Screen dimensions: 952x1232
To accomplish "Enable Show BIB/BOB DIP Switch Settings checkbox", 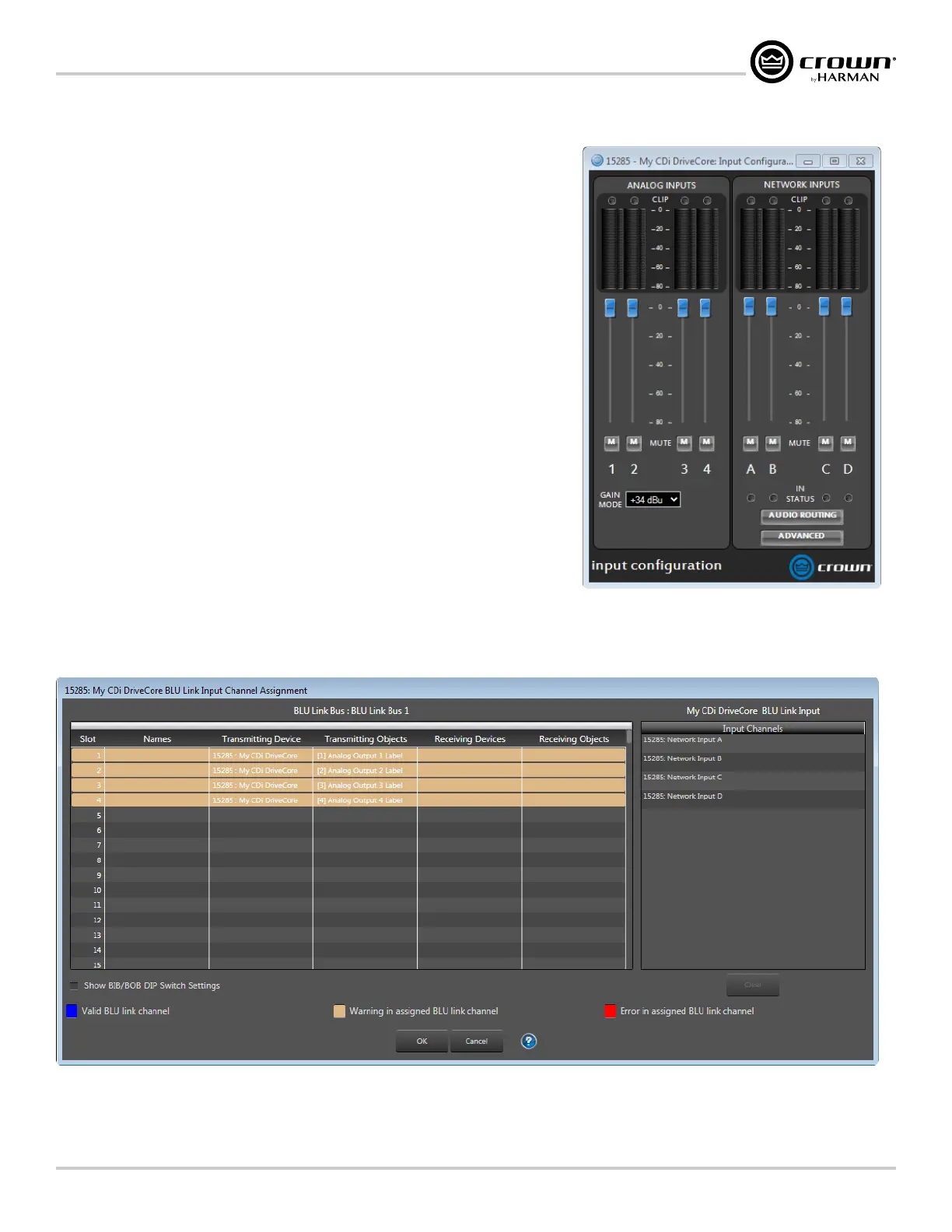I will pyautogui.click(x=75, y=985).
